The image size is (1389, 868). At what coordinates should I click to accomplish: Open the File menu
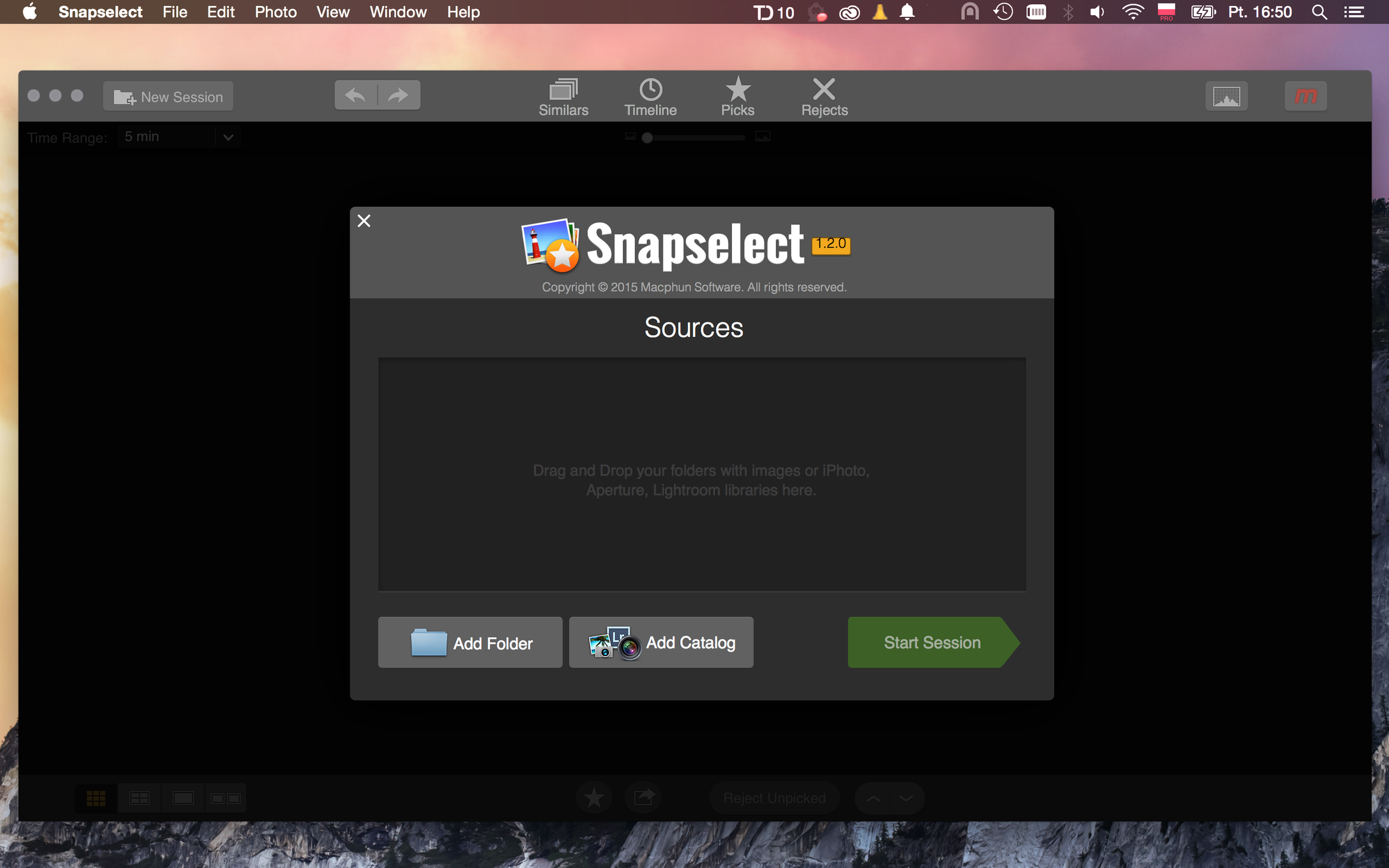coord(175,12)
